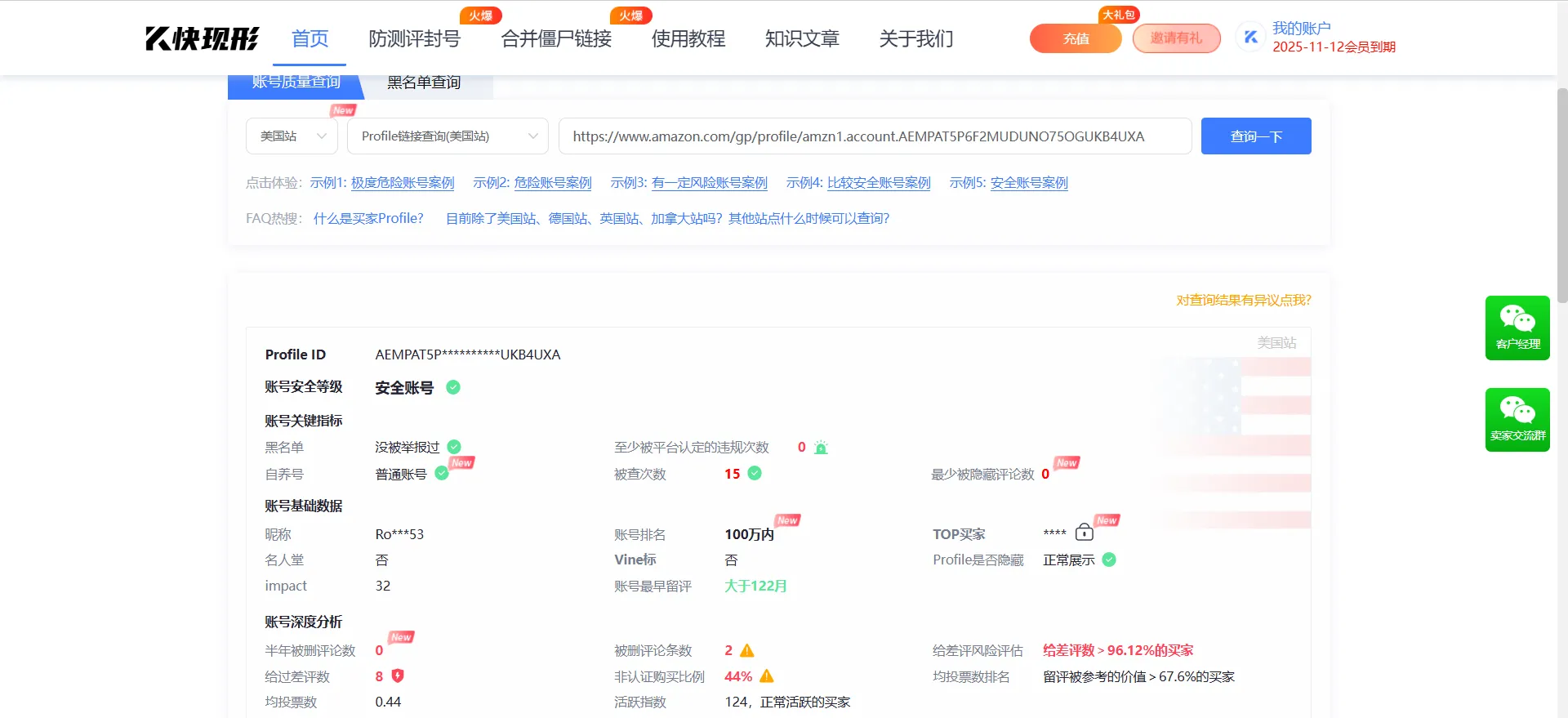This screenshot has width=1568, height=718.
Task: Open the 客户经理 WeChat widget
Action: [1517, 328]
